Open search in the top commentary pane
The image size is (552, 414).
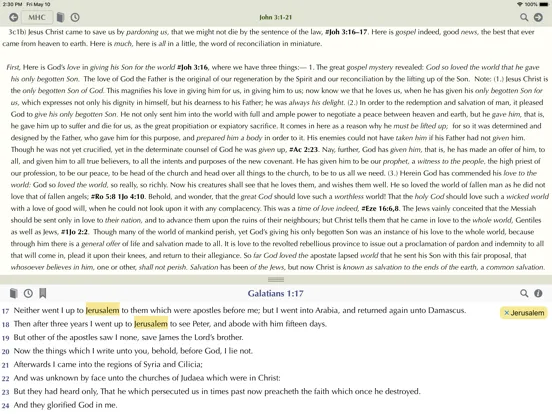click(x=524, y=17)
